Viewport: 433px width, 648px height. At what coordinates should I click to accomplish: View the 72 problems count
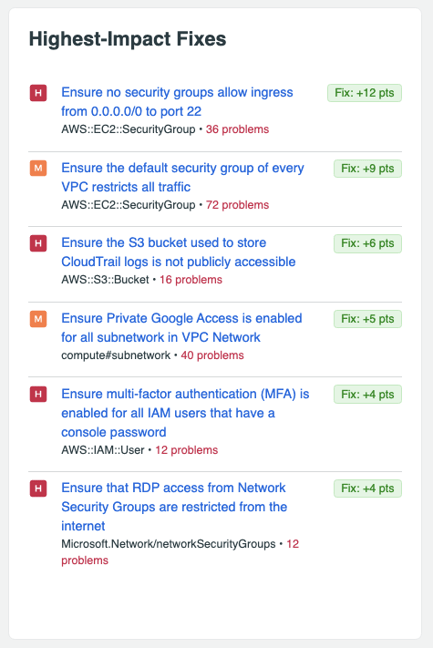pyautogui.click(x=237, y=205)
